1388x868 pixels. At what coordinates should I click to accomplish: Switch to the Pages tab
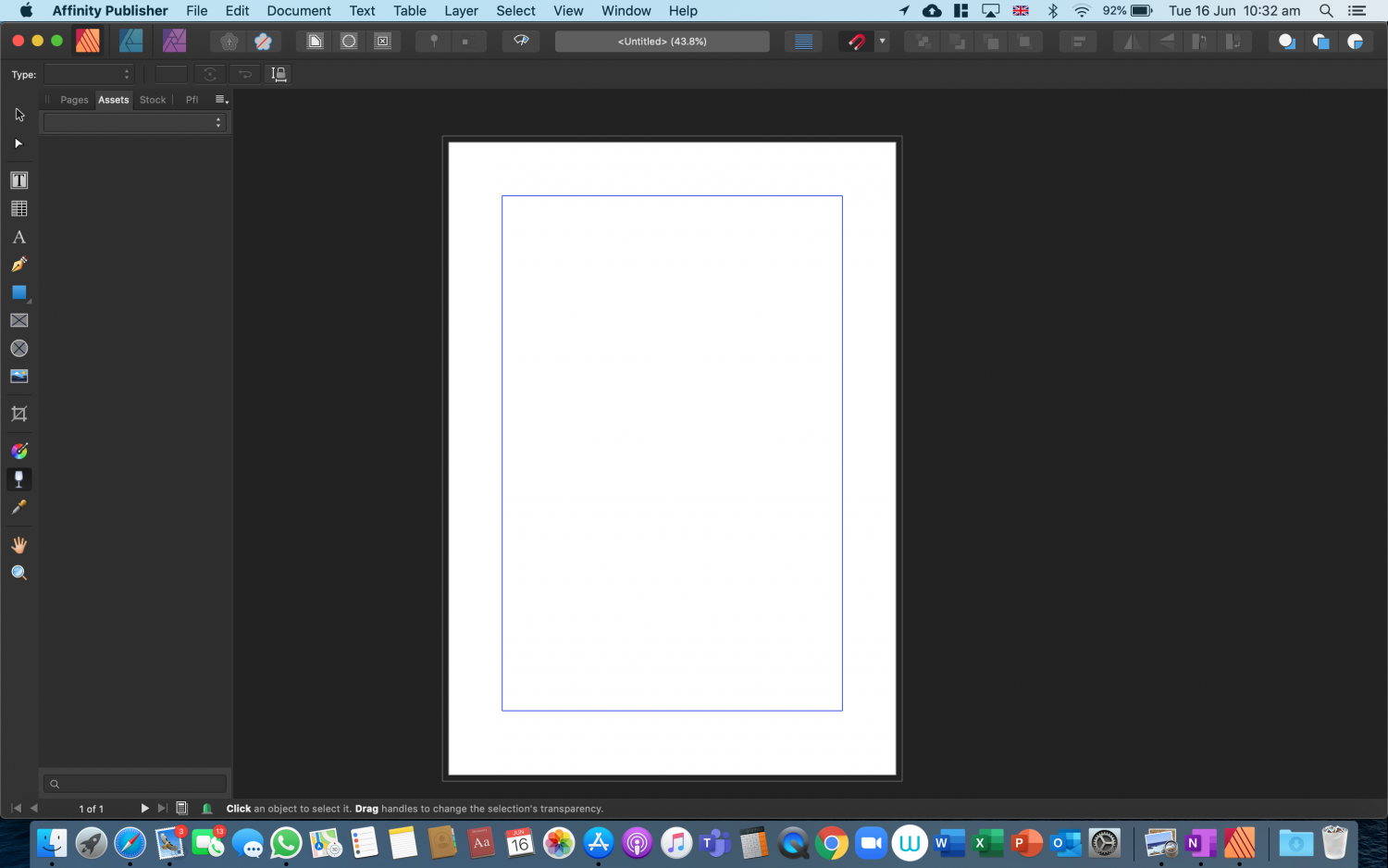point(74,99)
